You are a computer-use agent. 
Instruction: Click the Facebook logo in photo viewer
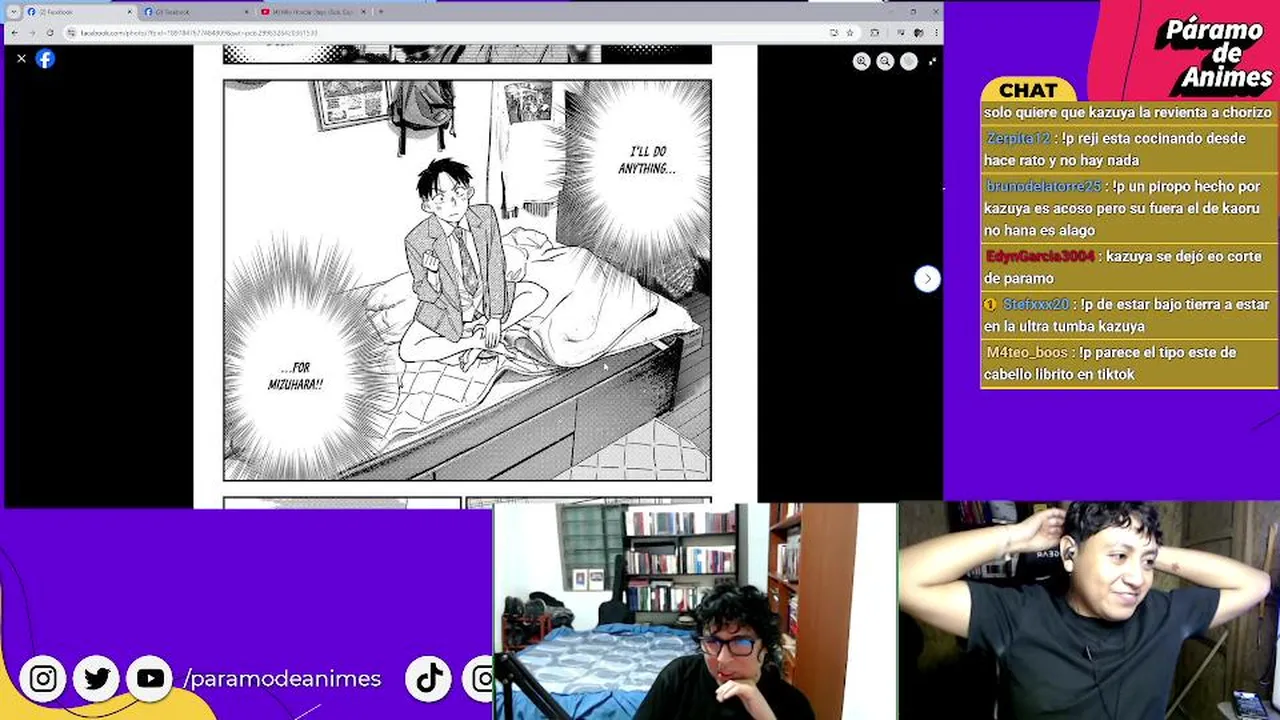tap(45, 59)
